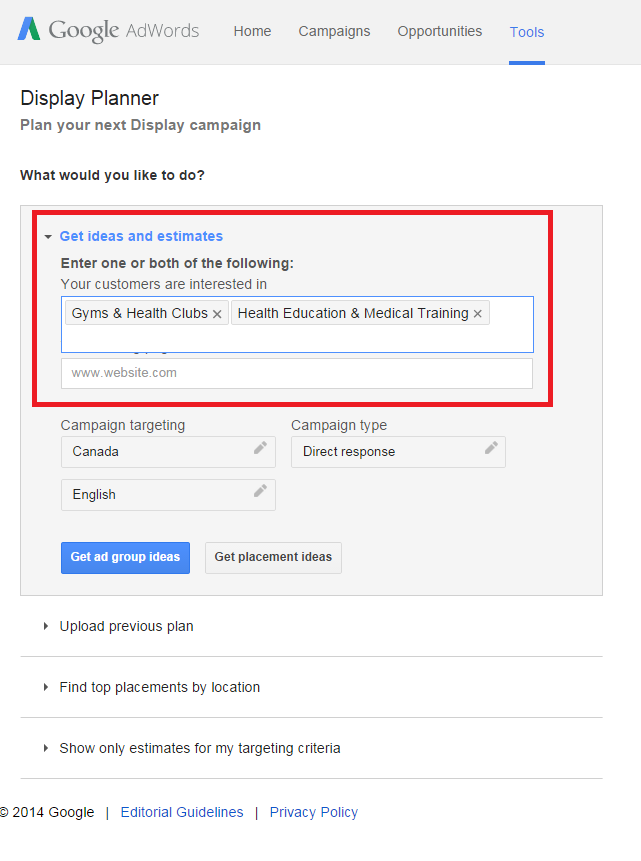The image size is (641, 861).
Task: Remove the Gyms & Health Clubs tag
Action: [x=217, y=314]
